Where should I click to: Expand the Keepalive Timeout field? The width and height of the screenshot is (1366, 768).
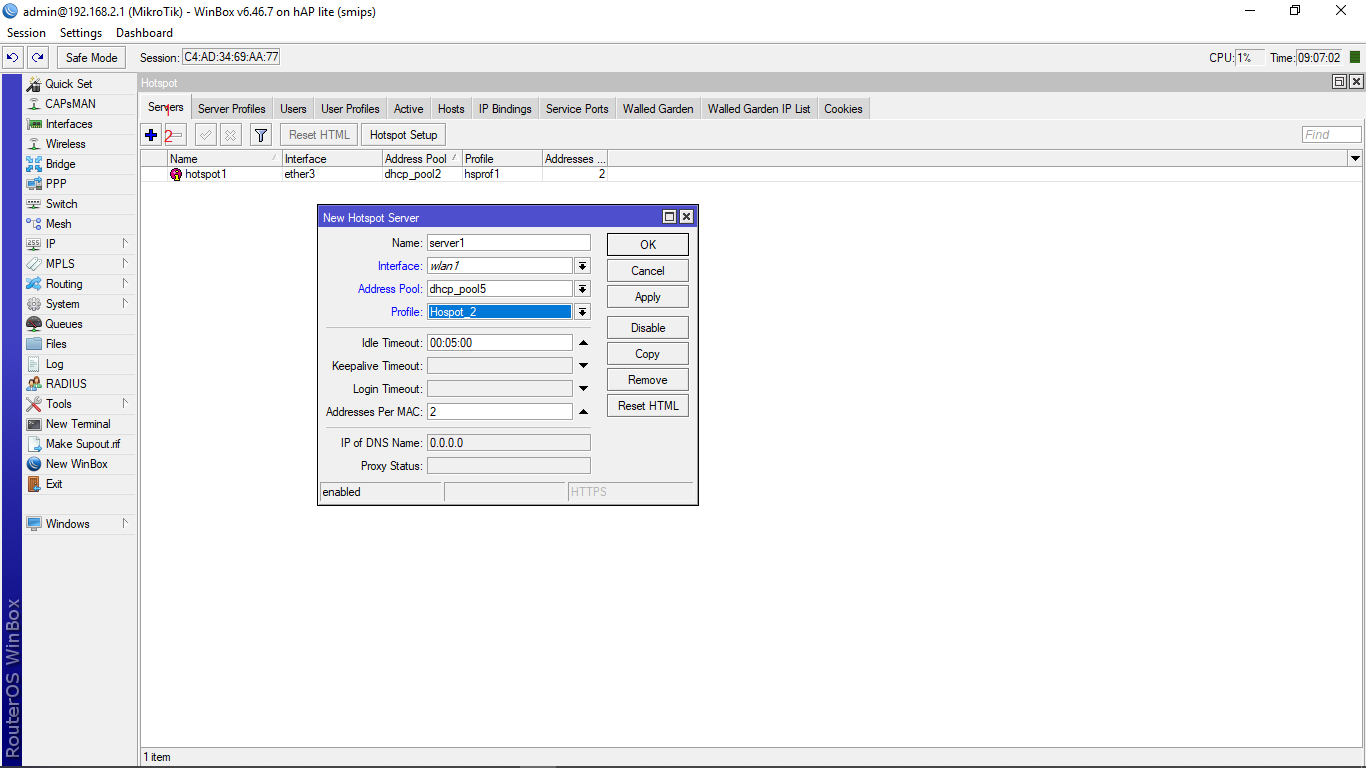tap(584, 366)
